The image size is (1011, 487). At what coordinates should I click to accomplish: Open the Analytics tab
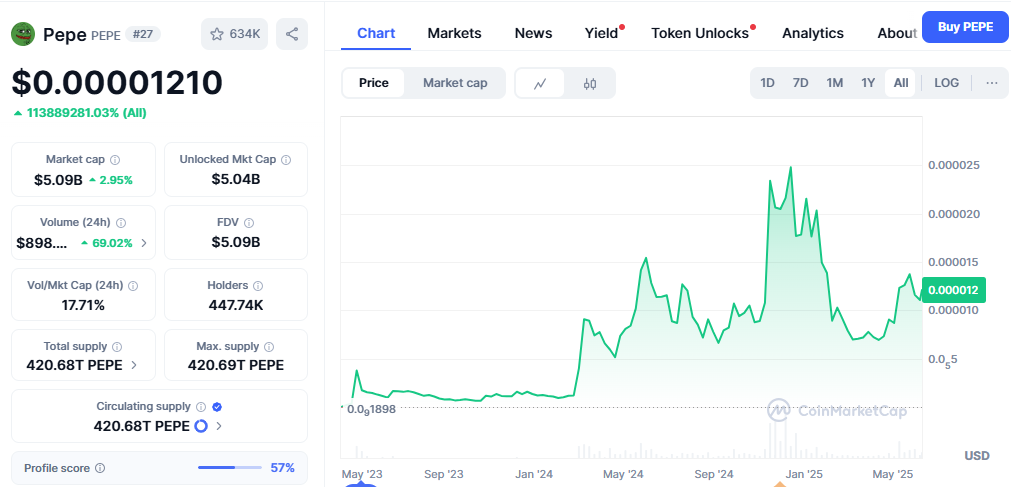pos(812,33)
